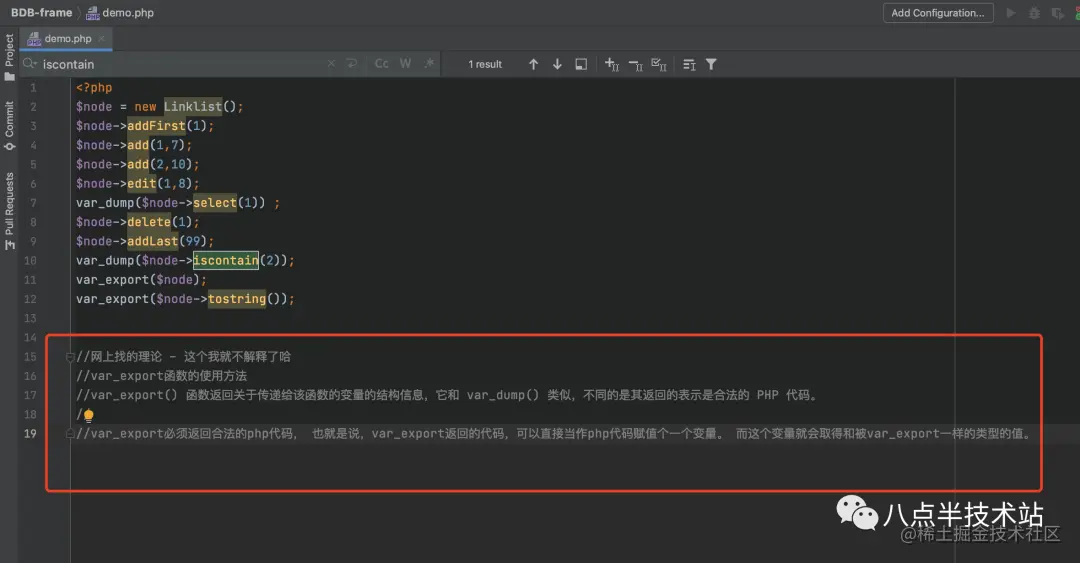Collapse the fold marker at line 19

pos(70,433)
